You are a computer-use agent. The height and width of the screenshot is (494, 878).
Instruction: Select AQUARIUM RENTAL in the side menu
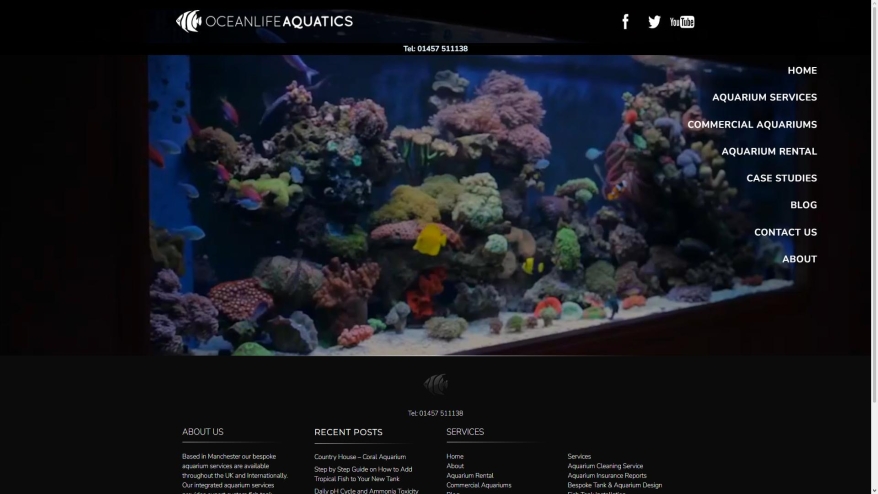pyautogui.click(x=769, y=151)
